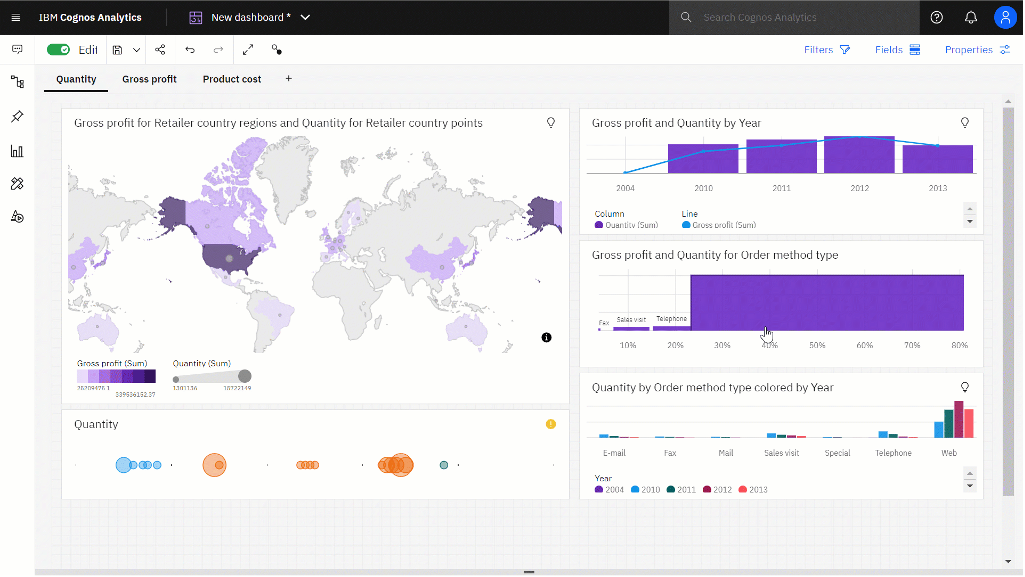Open the main navigation hamburger menu
The image size is (1025, 577).
coord(15,17)
